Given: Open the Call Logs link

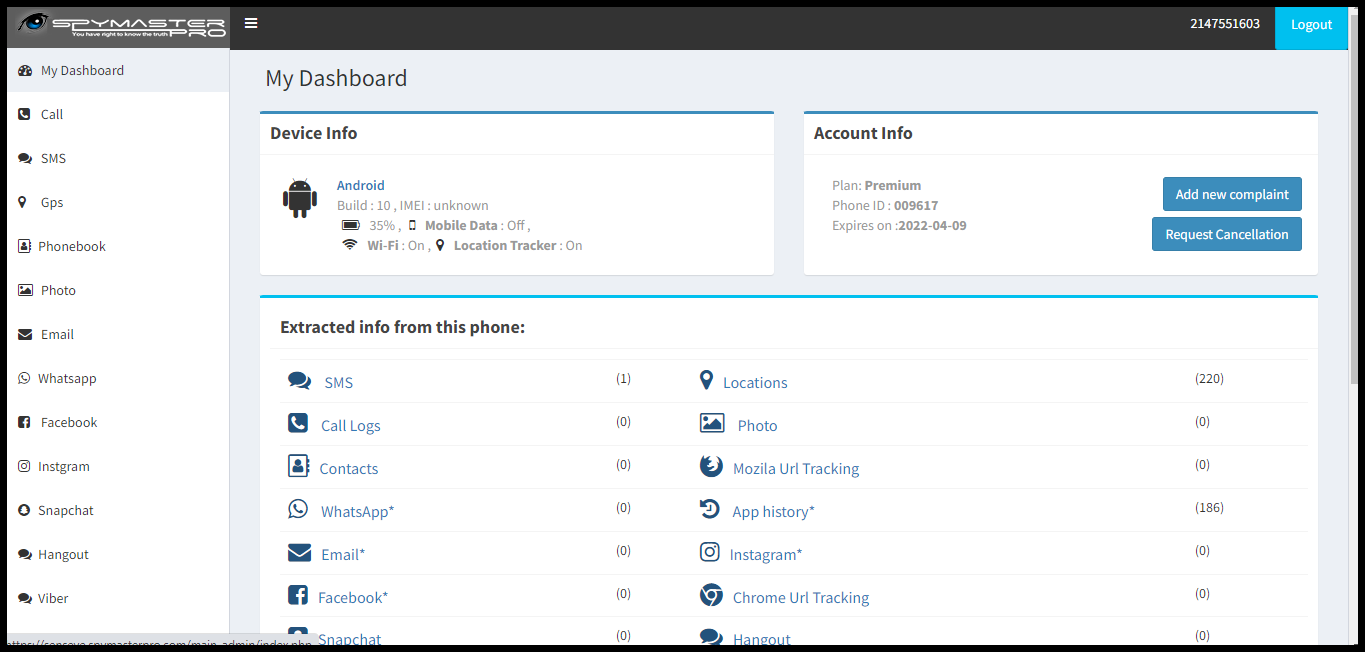Looking at the screenshot, I should (351, 425).
